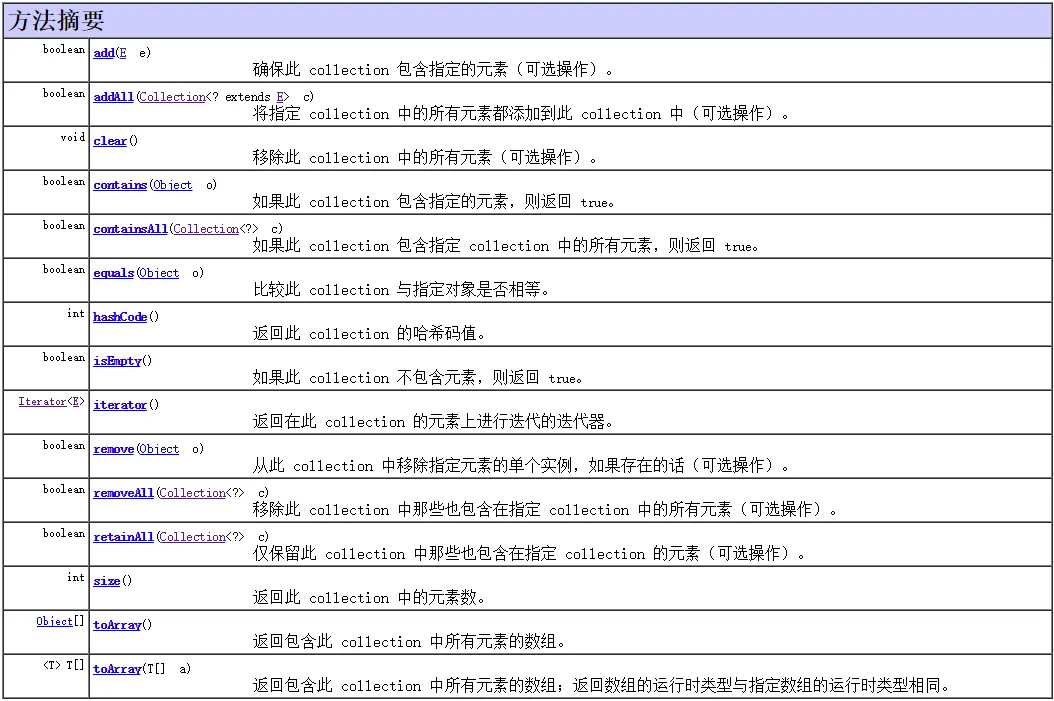Screen dimensions: 1054x701
Task: Click the E type link in add(E e)
Action: [123, 53]
